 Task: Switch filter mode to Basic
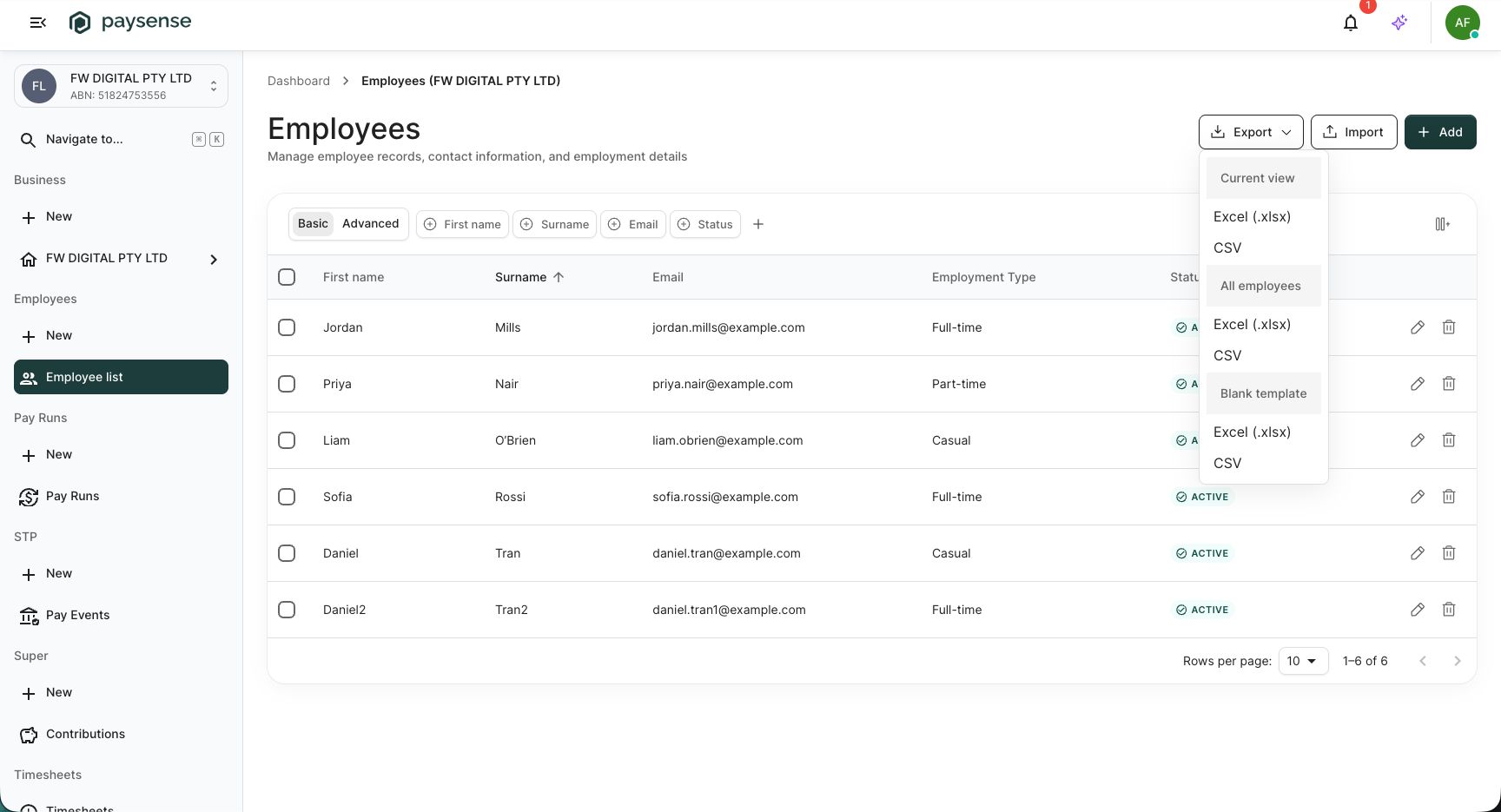[x=313, y=223]
